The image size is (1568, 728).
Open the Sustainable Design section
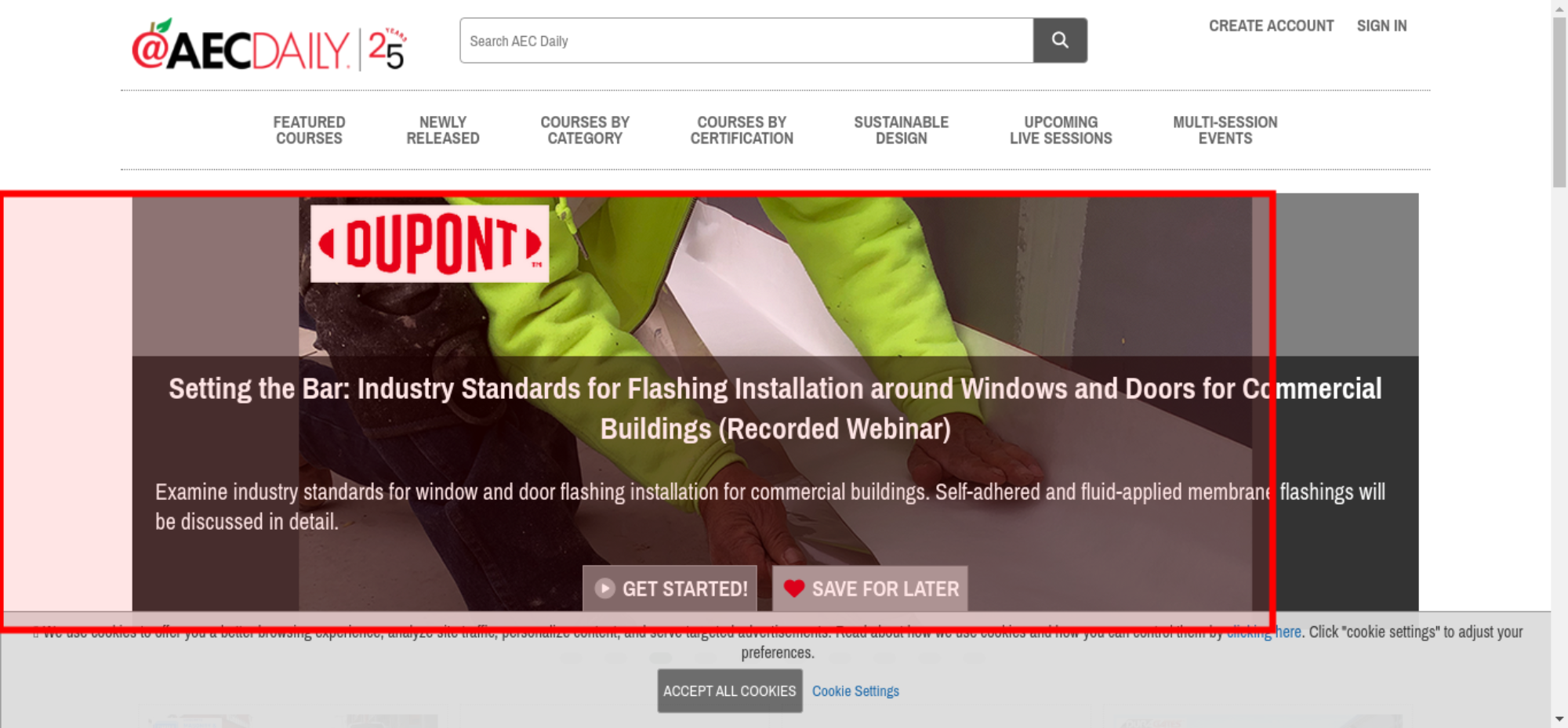pos(901,130)
